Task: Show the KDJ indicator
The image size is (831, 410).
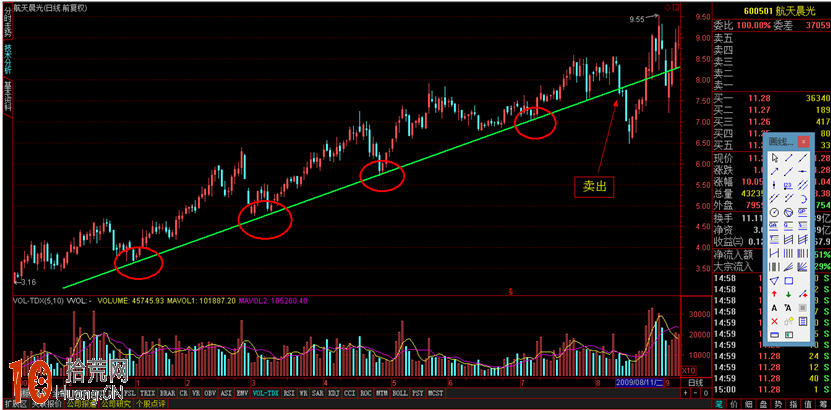Action: pos(334,393)
